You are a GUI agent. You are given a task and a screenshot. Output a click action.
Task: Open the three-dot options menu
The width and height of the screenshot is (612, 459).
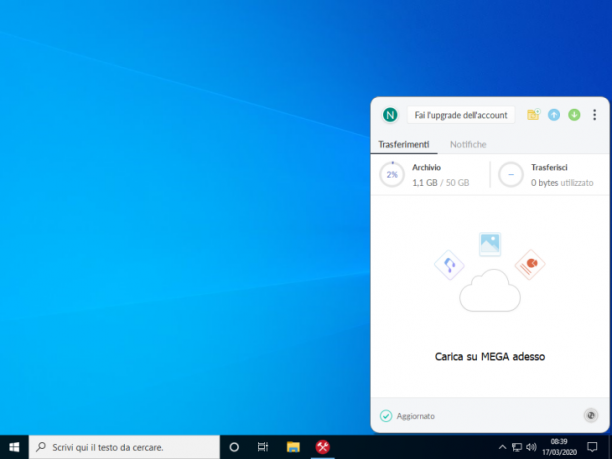click(x=594, y=115)
